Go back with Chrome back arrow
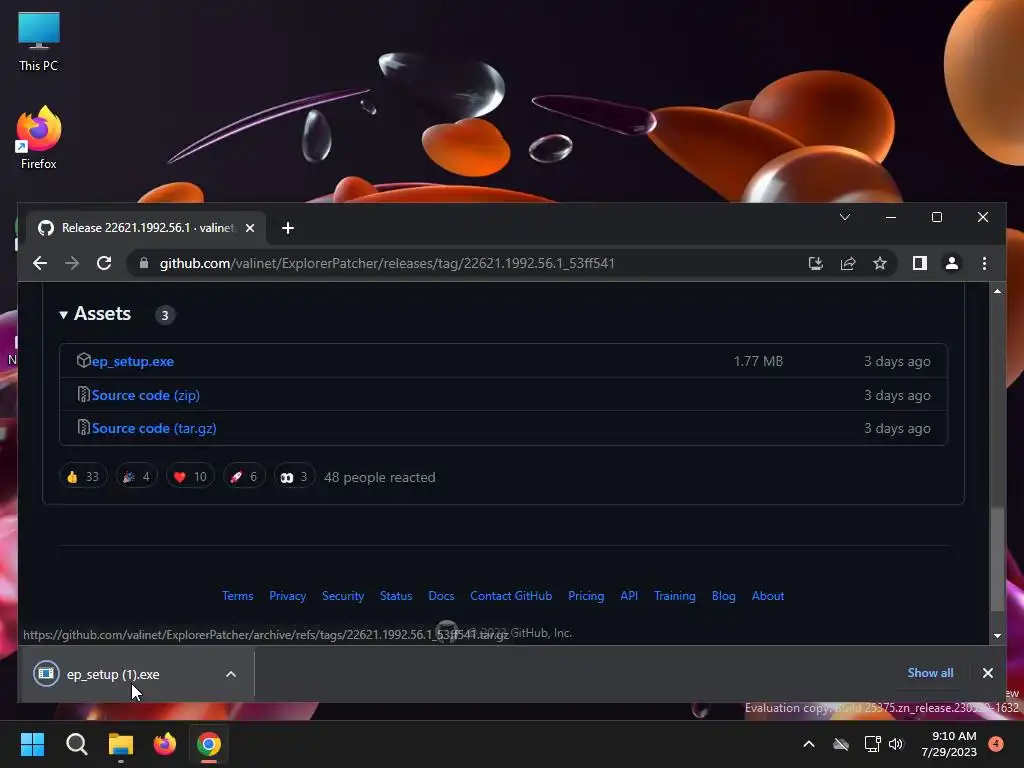The image size is (1024, 768). point(40,263)
